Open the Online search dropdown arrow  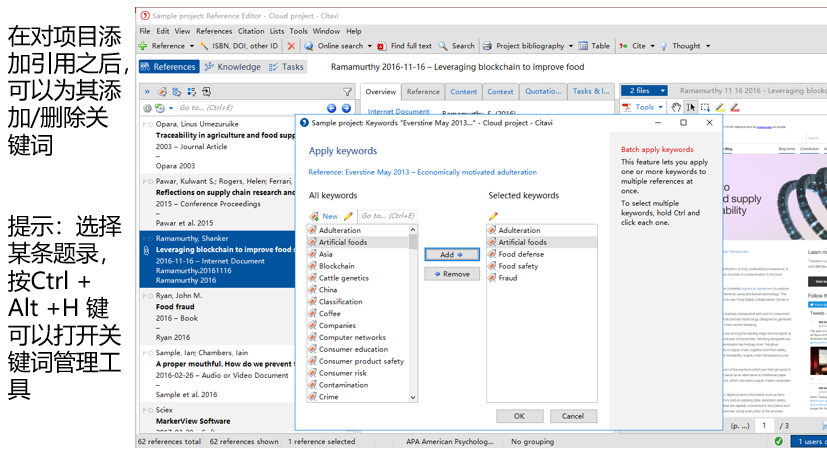[369, 46]
